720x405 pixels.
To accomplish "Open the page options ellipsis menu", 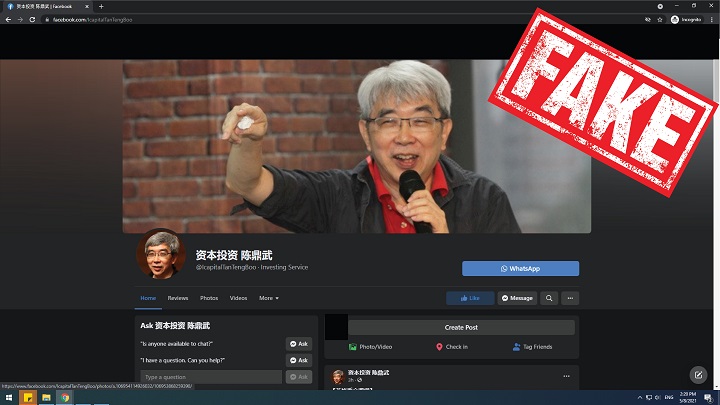I will pyautogui.click(x=570, y=298).
